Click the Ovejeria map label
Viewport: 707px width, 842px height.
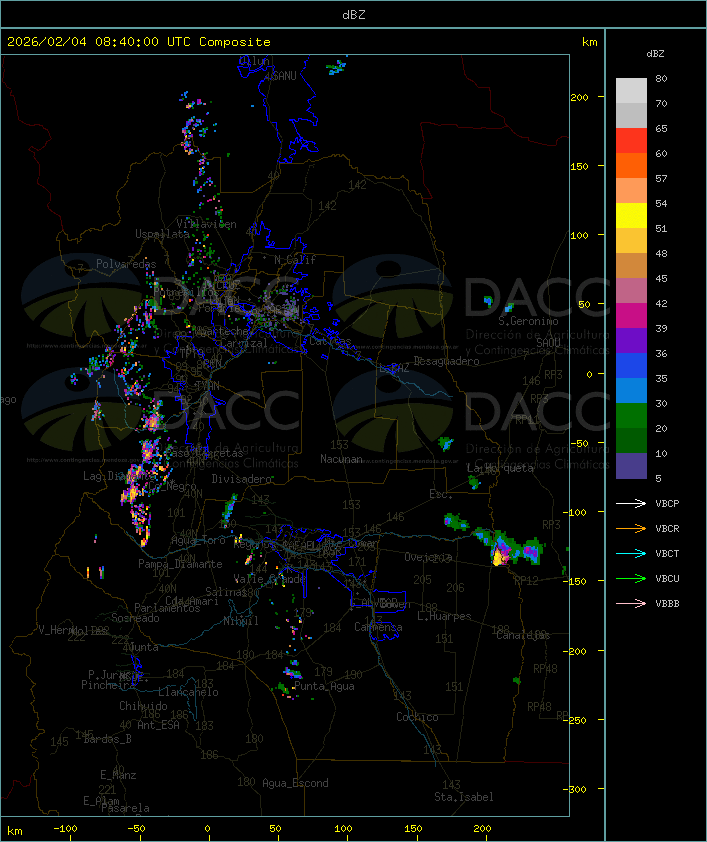pyautogui.click(x=428, y=558)
